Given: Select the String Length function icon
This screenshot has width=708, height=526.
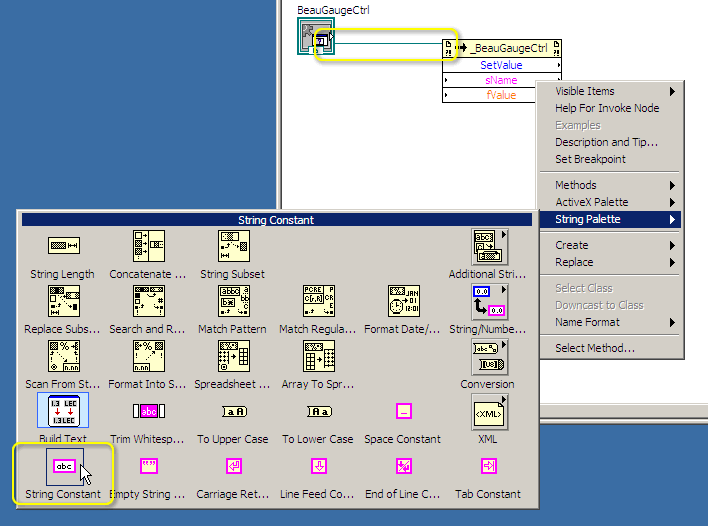Looking at the screenshot, I should 64,246.
